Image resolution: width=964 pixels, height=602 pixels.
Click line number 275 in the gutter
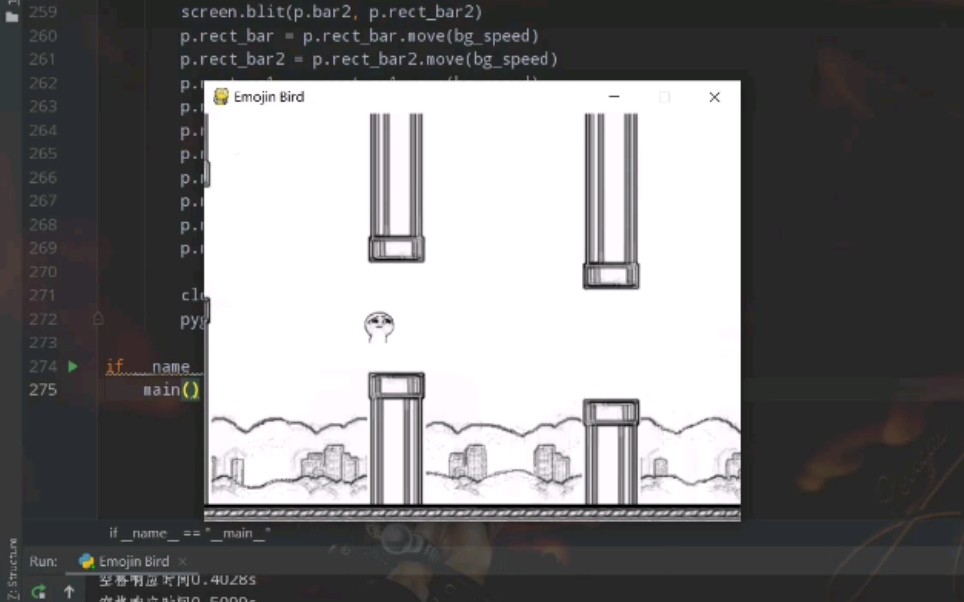point(42,389)
